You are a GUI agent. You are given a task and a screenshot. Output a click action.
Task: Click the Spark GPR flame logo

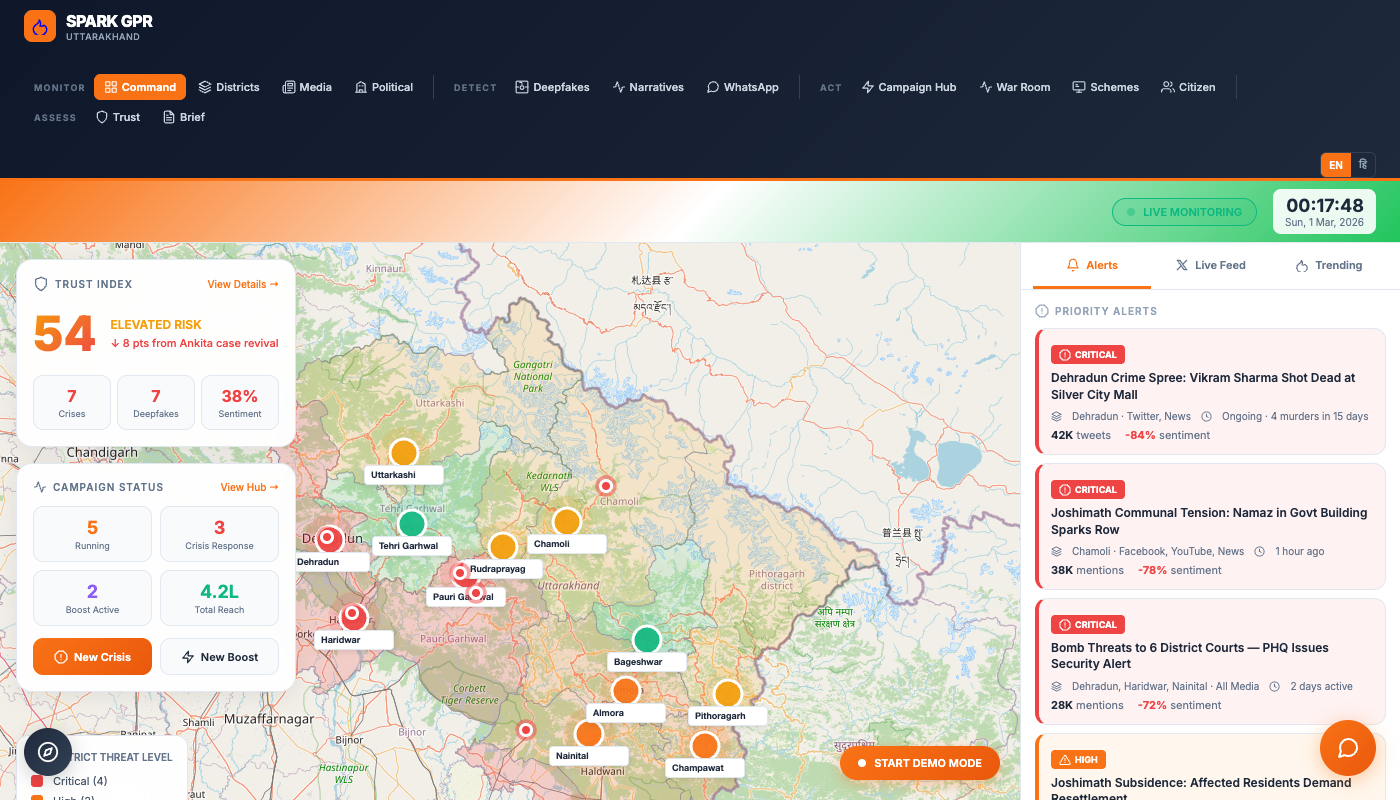(x=40, y=26)
